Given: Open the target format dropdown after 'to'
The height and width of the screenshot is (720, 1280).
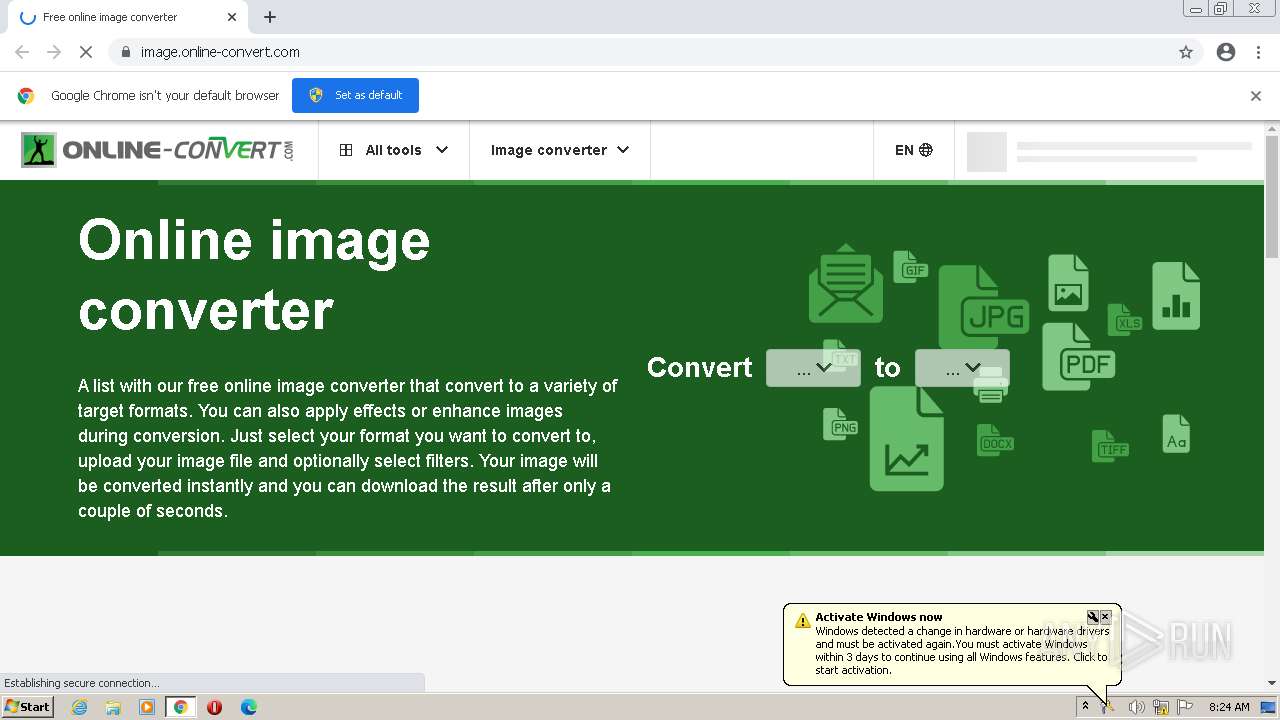Looking at the screenshot, I should [x=962, y=368].
